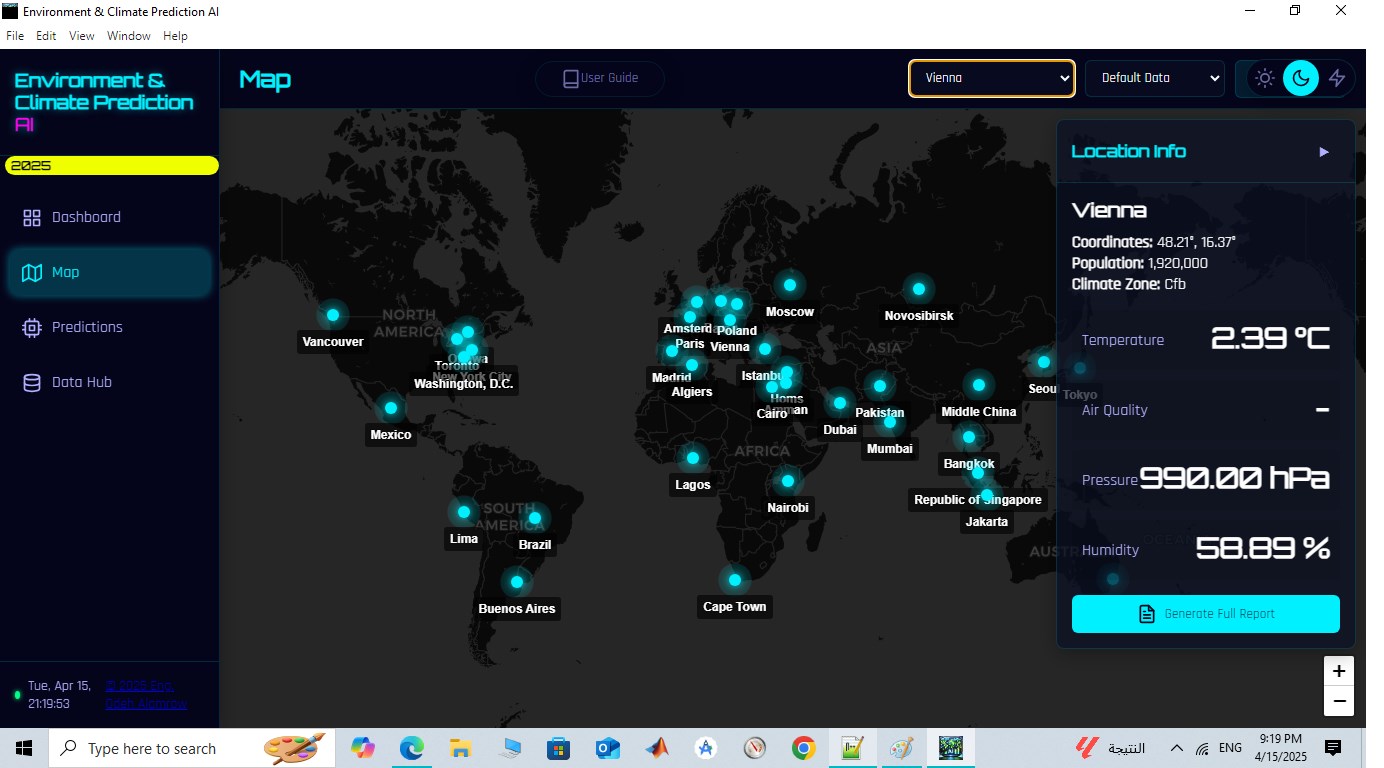
Task: Open the View menu
Action: (x=82, y=36)
